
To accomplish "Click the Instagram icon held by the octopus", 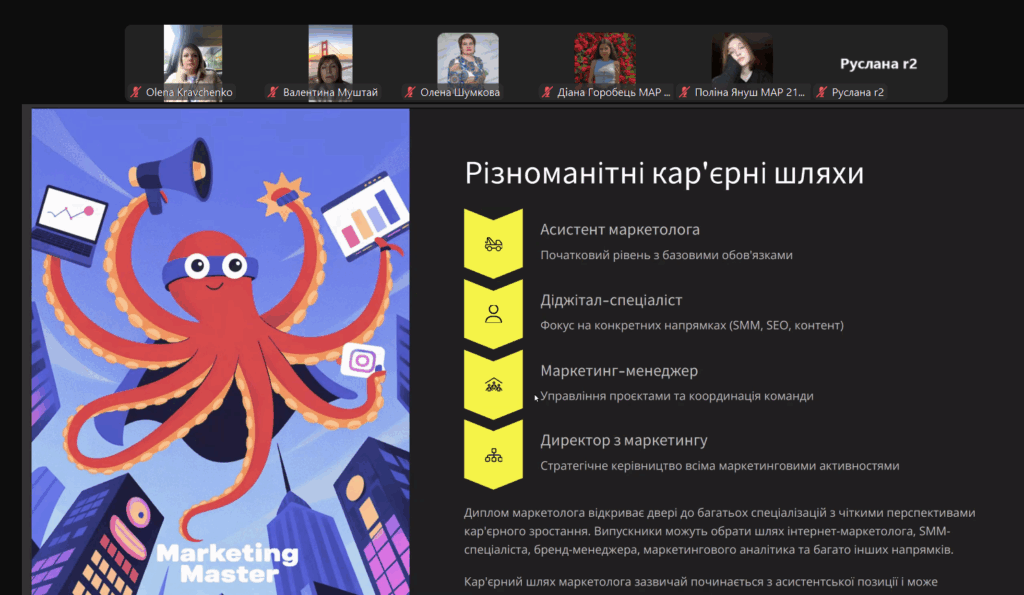I will click(362, 360).
